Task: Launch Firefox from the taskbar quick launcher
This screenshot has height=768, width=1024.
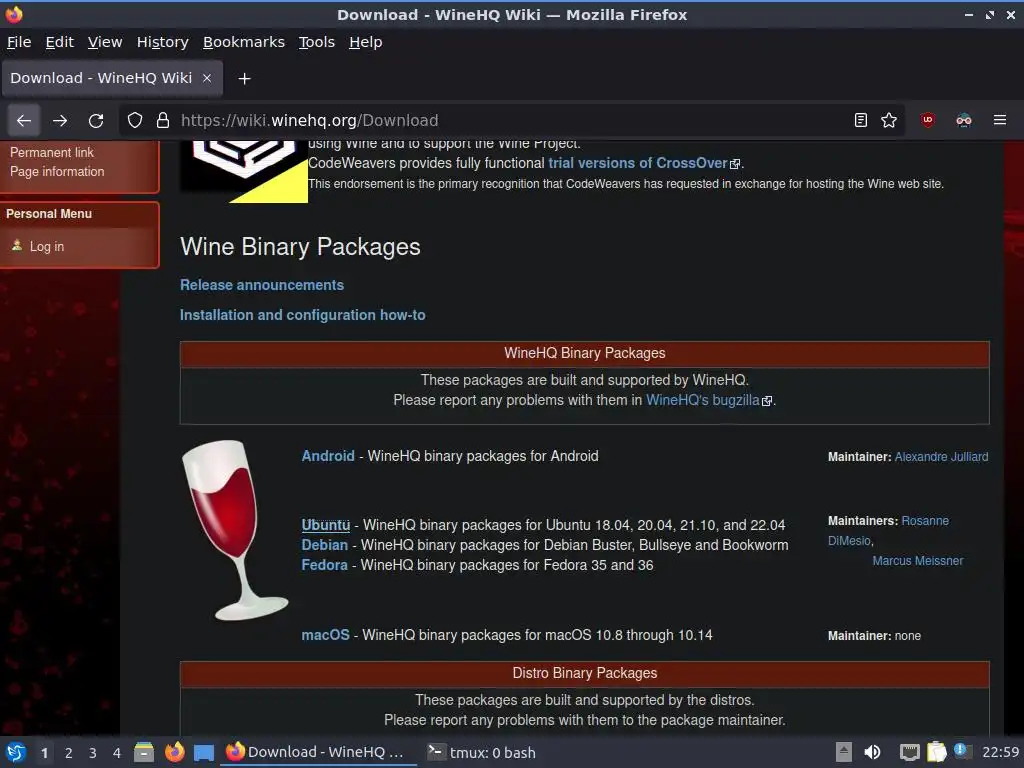Action: pyautogui.click(x=174, y=752)
